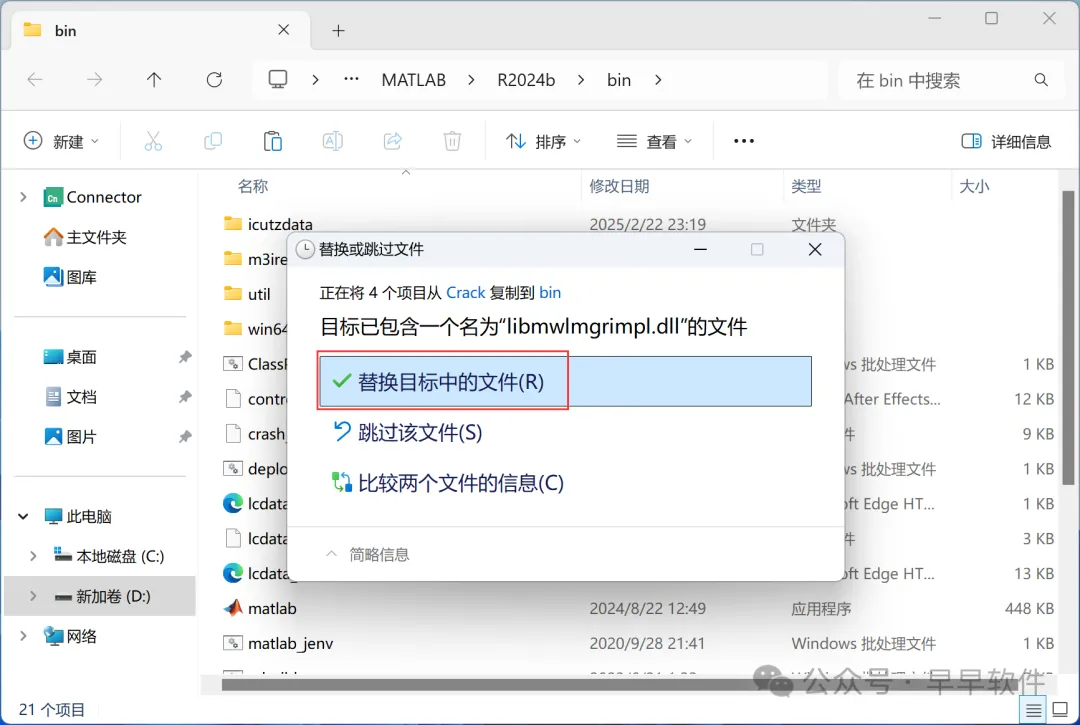Expand the chevron after MATLAB breadcrumb
Image resolution: width=1080 pixels, height=725 pixels.
tap(471, 80)
